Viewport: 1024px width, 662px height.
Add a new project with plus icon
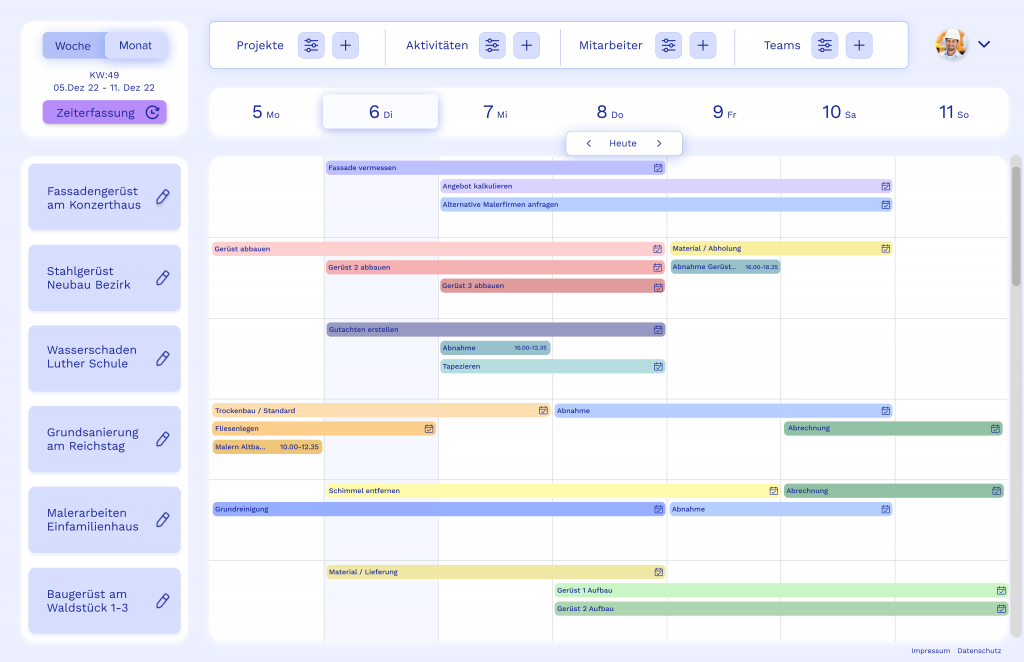tap(345, 45)
